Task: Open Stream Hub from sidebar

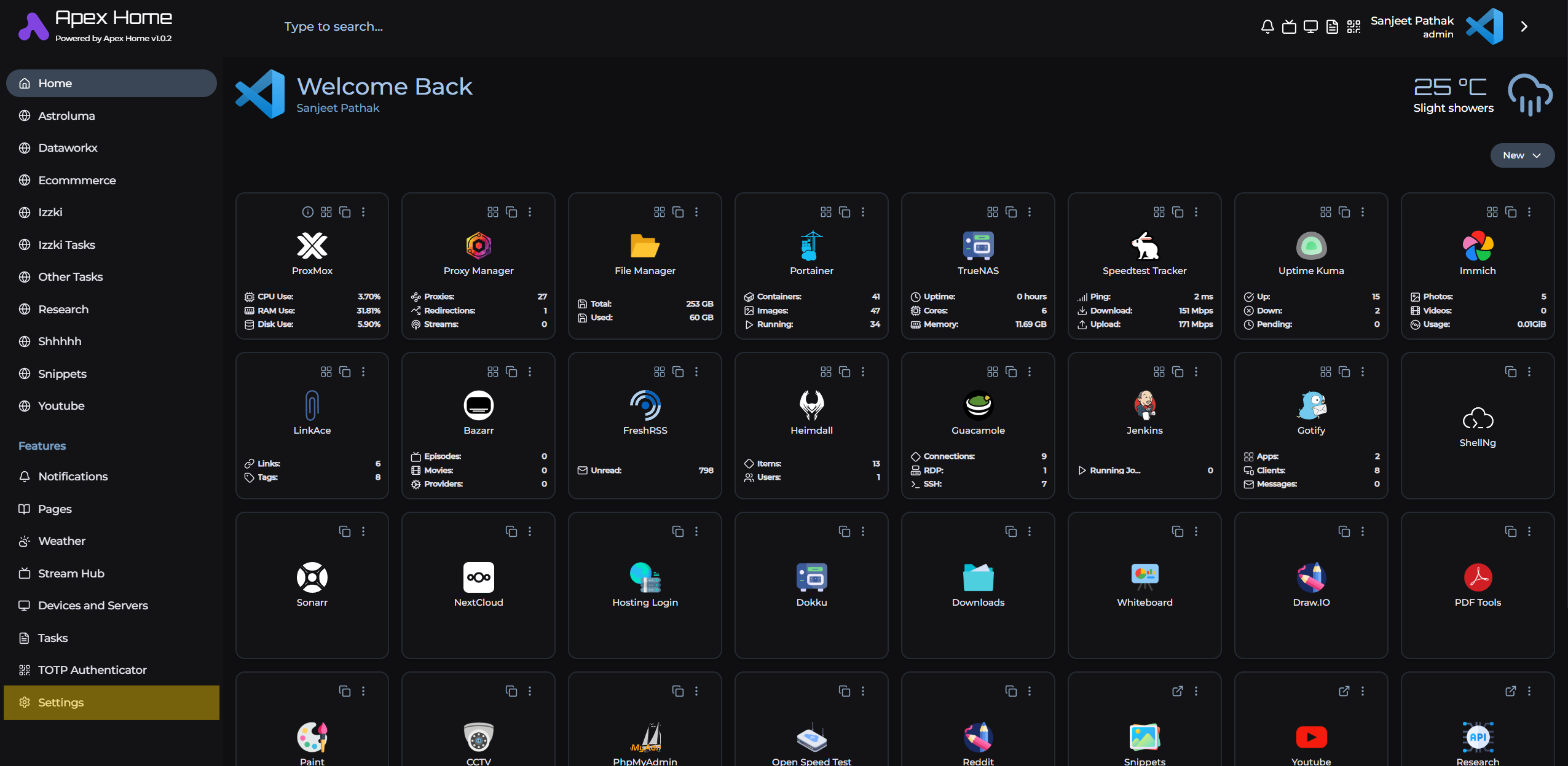Action: point(71,573)
